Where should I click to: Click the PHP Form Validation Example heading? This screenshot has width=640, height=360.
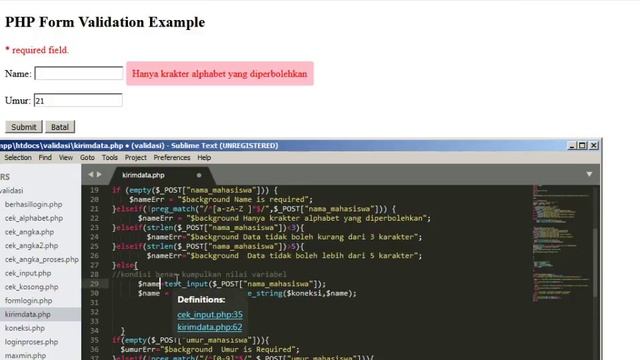click(105, 22)
